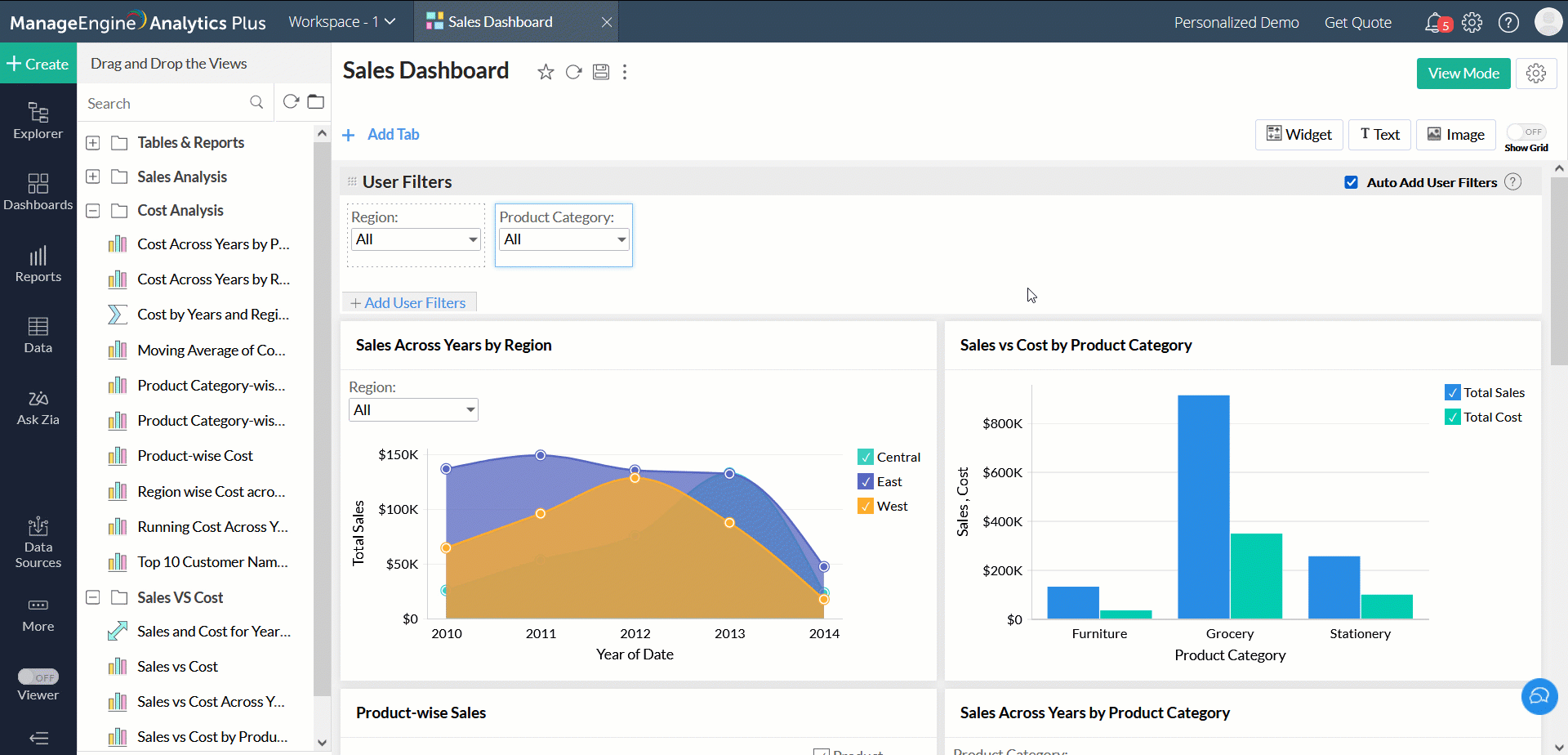Image resolution: width=1568 pixels, height=755 pixels.
Task: Open the Product Category filter dropdown
Action: (x=563, y=239)
